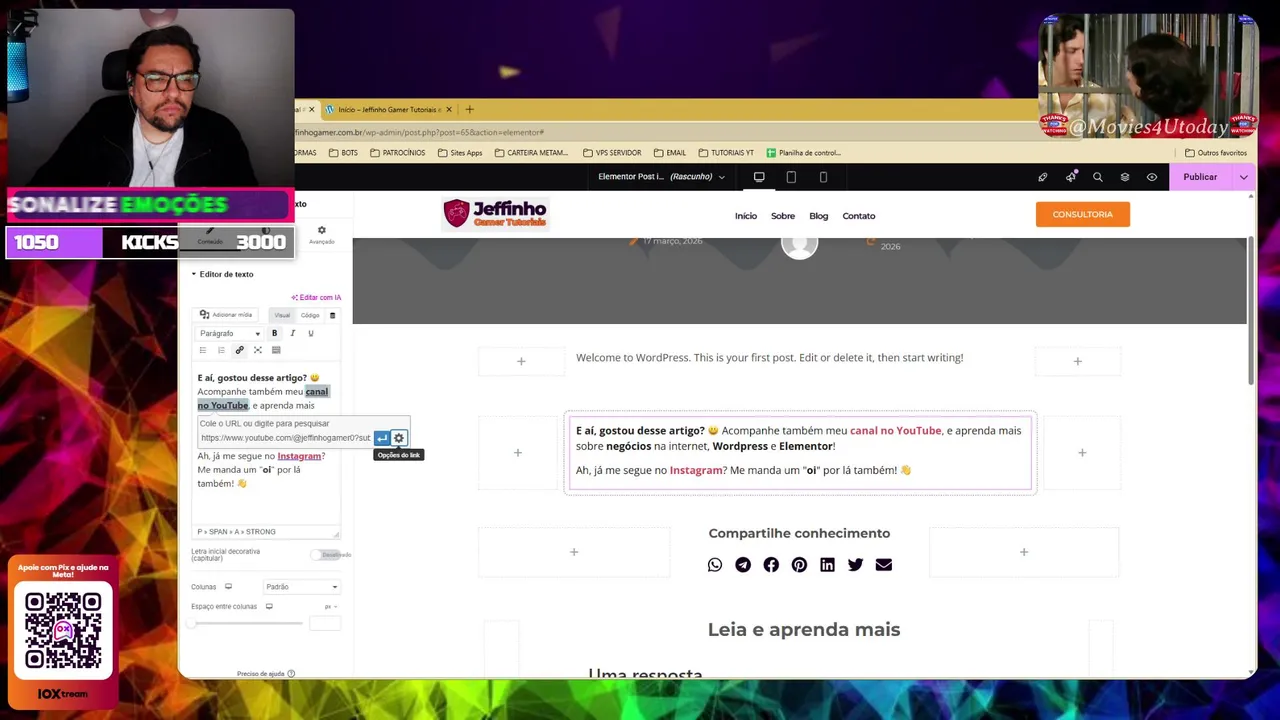Image resolution: width=1280 pixels, height=720 pixels.
Task: Open distraction-free fullscreen editor icon
Action: 258,350
